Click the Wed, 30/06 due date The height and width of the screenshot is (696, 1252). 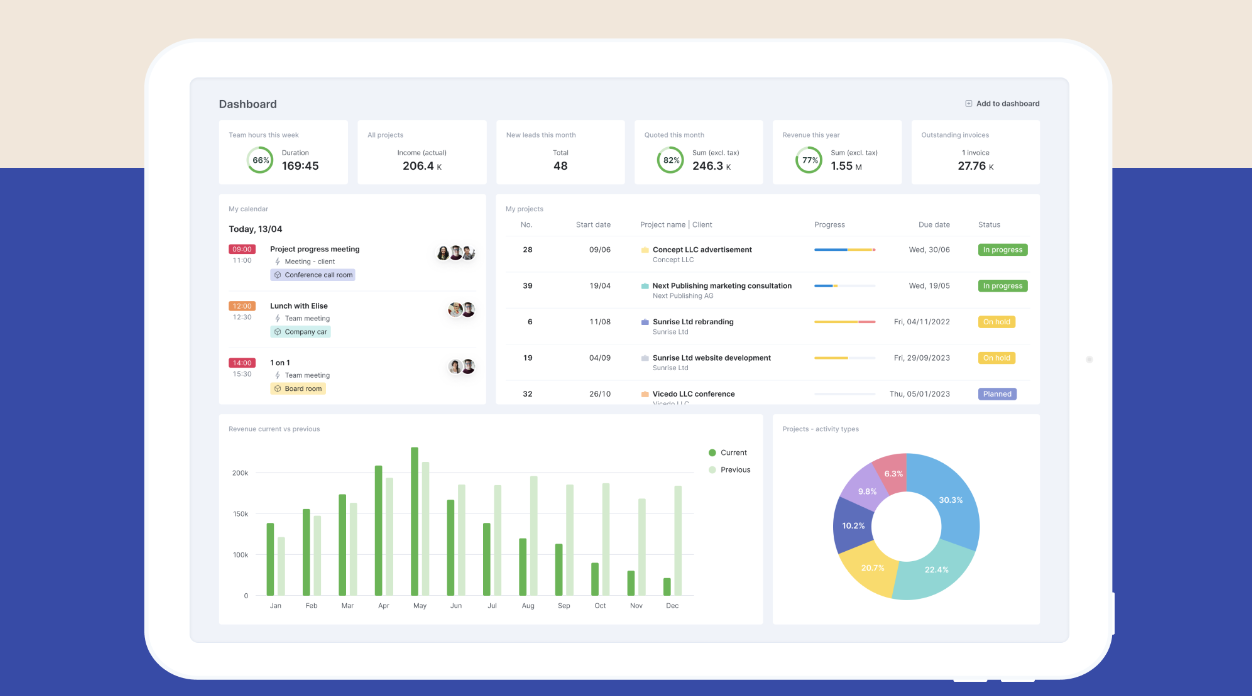tap(929, 250)
